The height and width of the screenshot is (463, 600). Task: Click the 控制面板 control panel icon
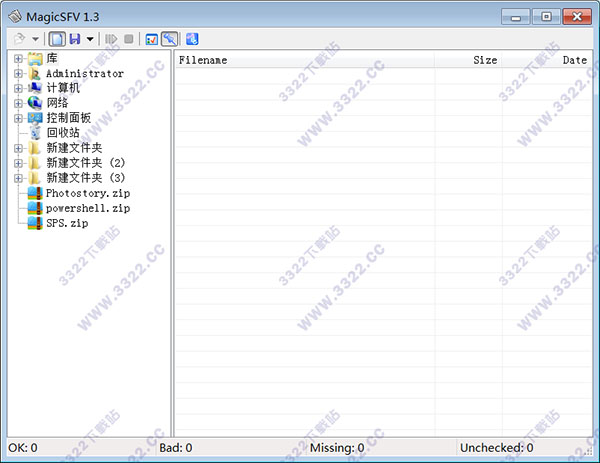35,118
